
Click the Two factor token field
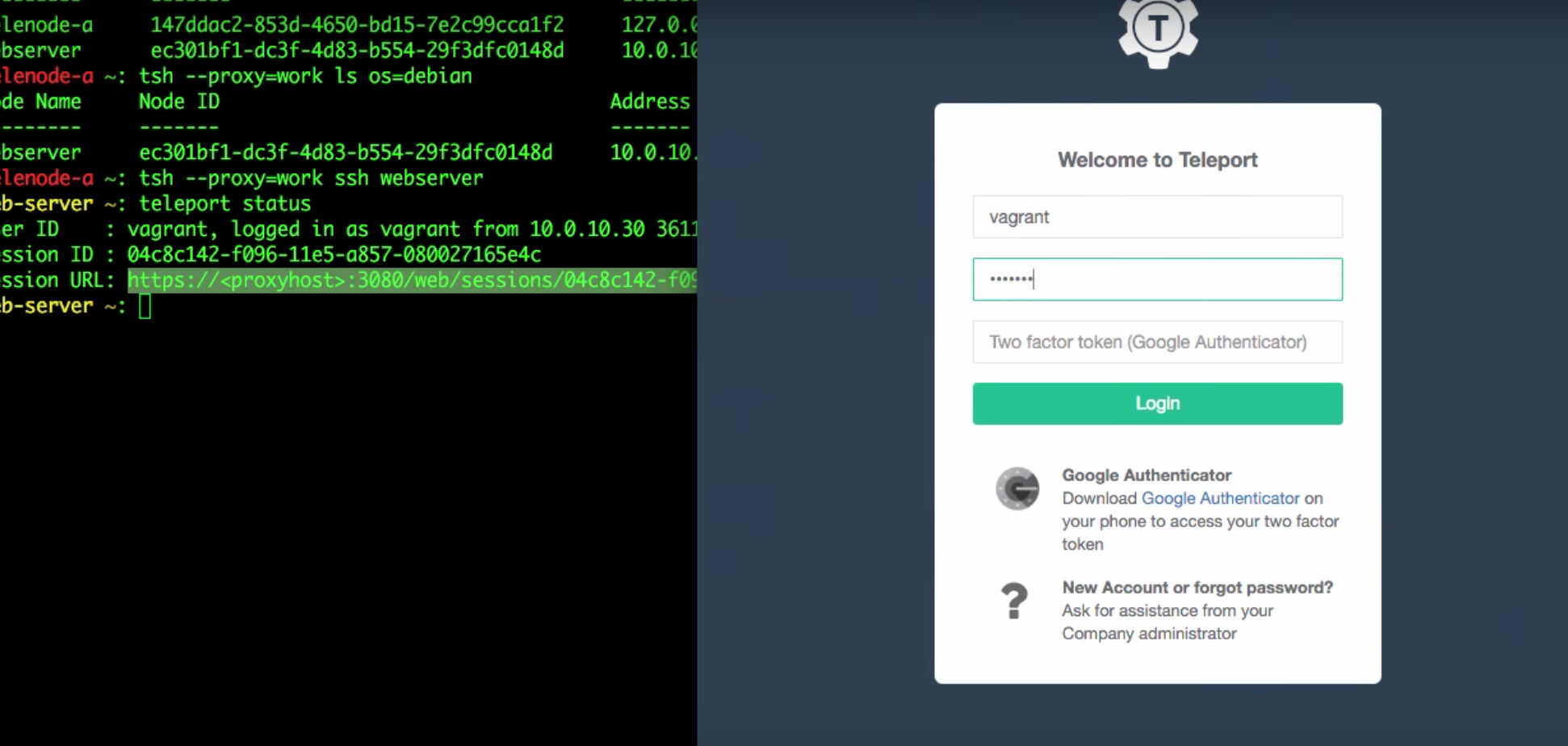click(x=1157, y=342)
